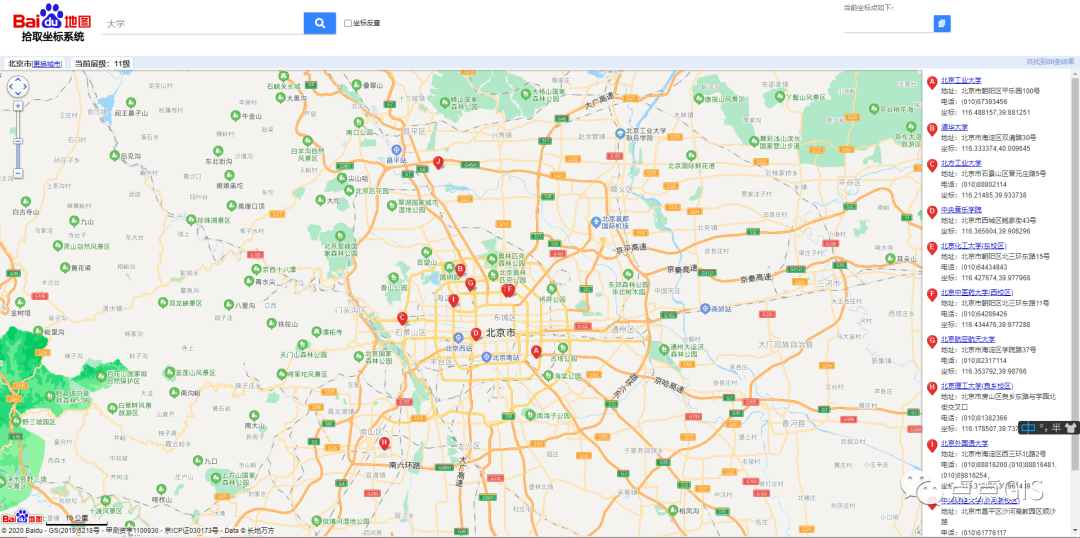Image resolution: width=1080 pixels, height=538 pixels.
Task: Copy coordinates with the blue copy icon
Action: tap(942, 23)
